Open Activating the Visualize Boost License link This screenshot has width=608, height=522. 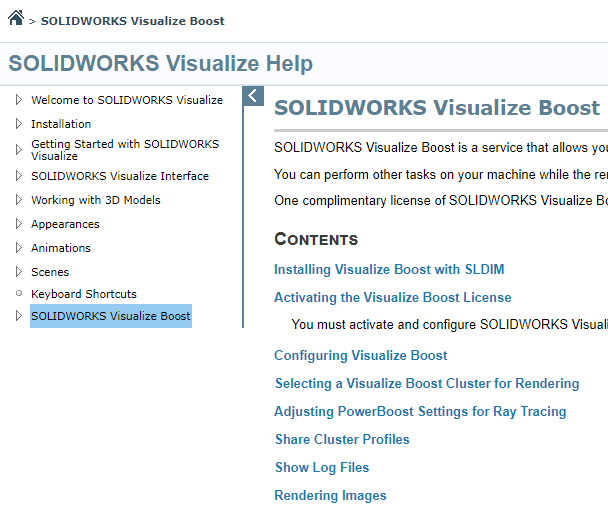tap(392, 297)
